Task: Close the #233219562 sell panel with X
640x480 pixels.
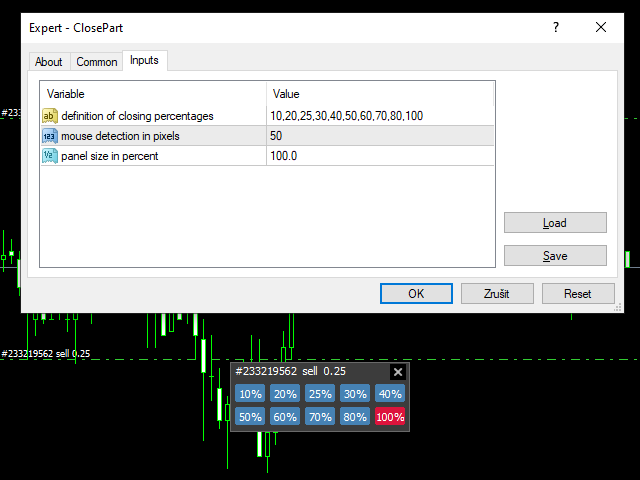Action: (x=398, y=372)
